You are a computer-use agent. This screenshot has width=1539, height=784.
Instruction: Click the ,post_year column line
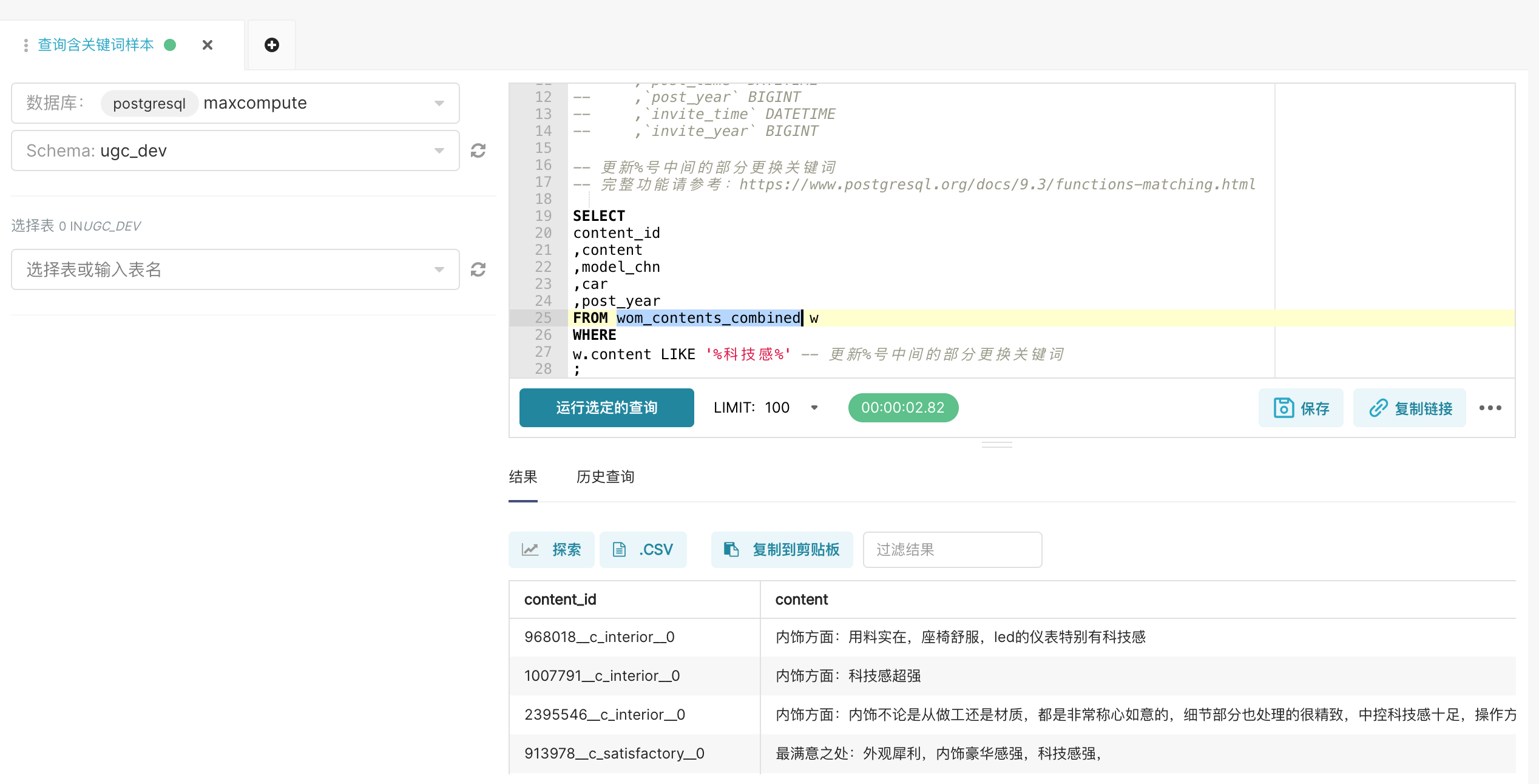click(x=617, y=301)
